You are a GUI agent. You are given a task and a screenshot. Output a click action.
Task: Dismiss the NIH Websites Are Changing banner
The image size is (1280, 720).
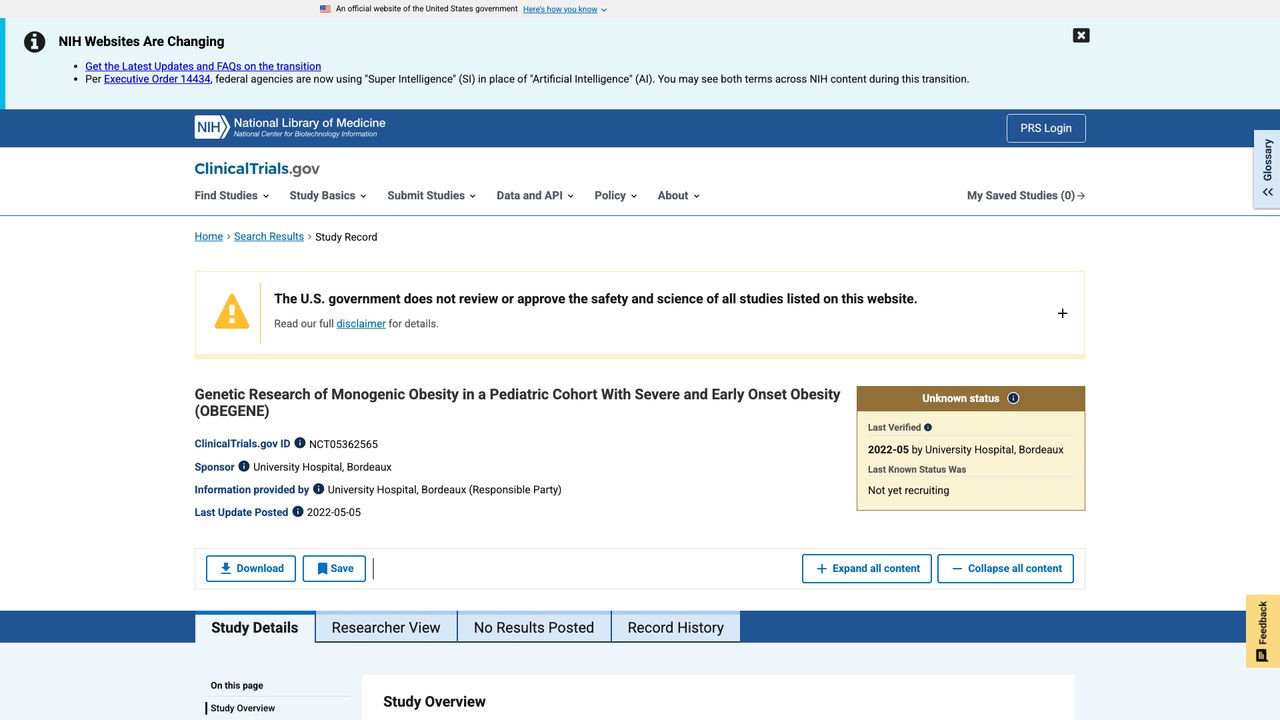[x=1081, y=35]
